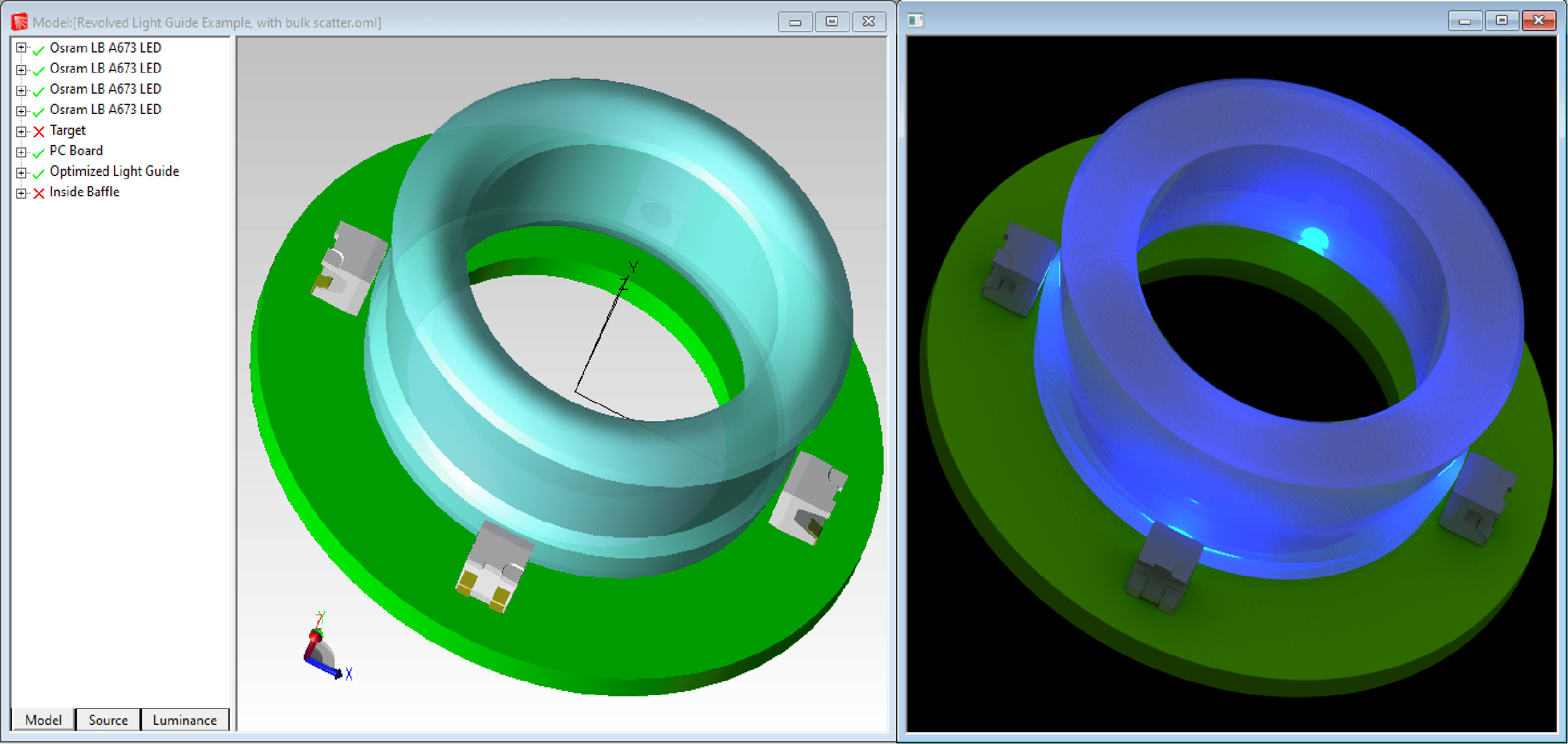This screenshot has width=1568, height=744.
Task: Switch to the Luminance tab
Action: pos(184,720)
